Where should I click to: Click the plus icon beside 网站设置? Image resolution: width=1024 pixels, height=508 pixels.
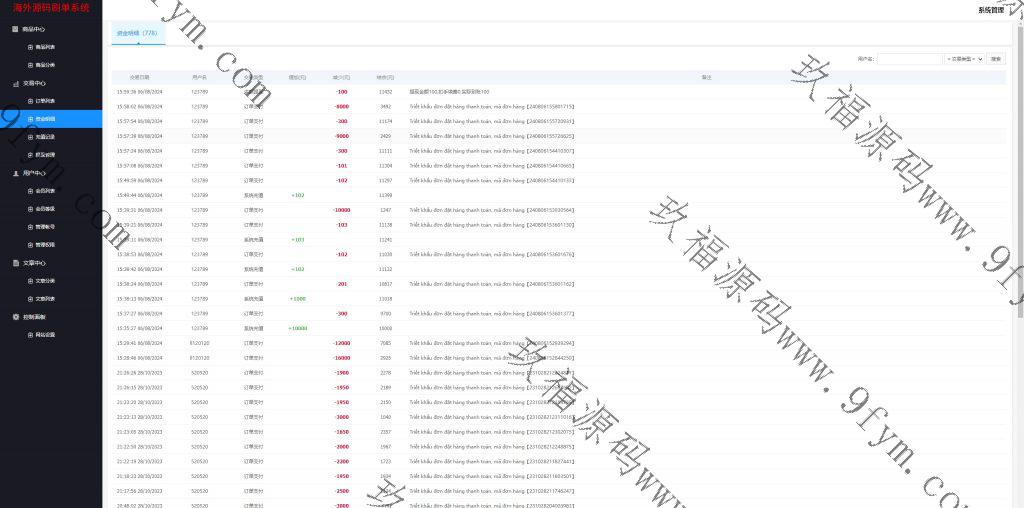[x=30, y=335]
